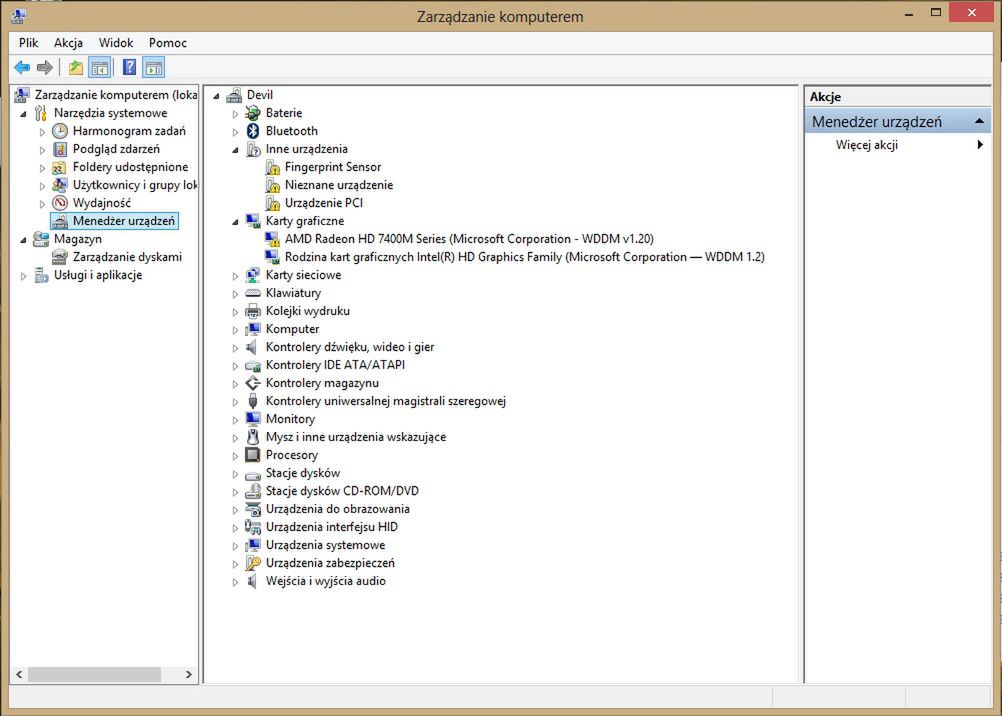Click left pane scroll right arrow
Image resolution: width=1002 pixels, height=716 pixels.
(x=189, y=674)
